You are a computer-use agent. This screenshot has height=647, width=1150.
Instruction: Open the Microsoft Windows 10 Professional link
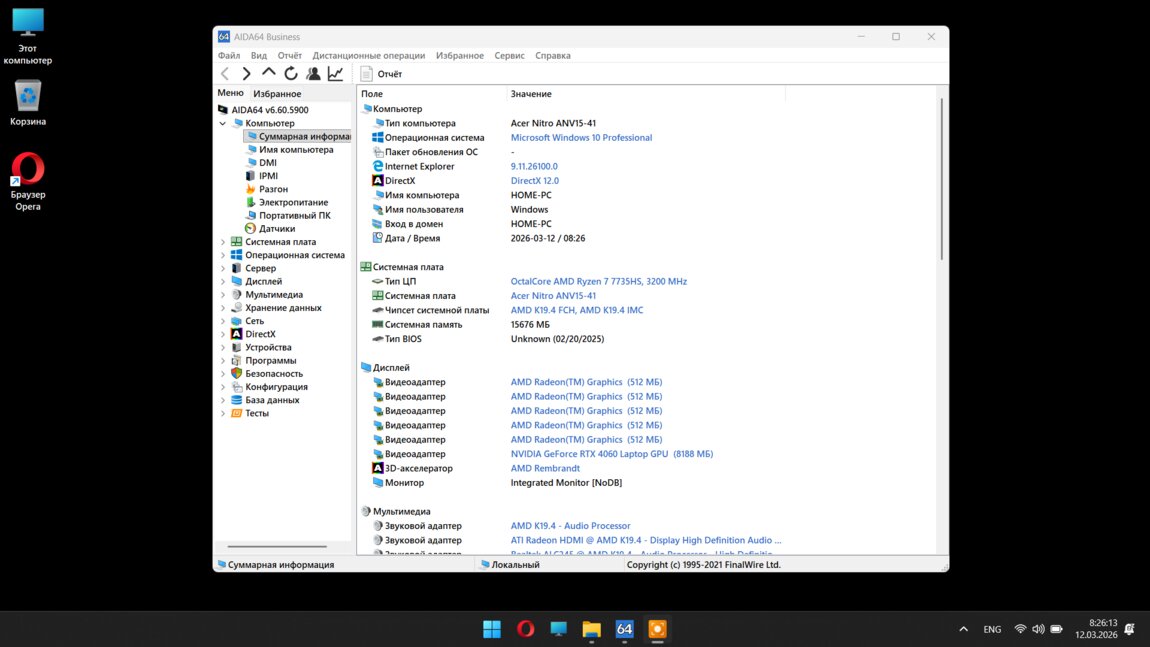click(581, 138)
